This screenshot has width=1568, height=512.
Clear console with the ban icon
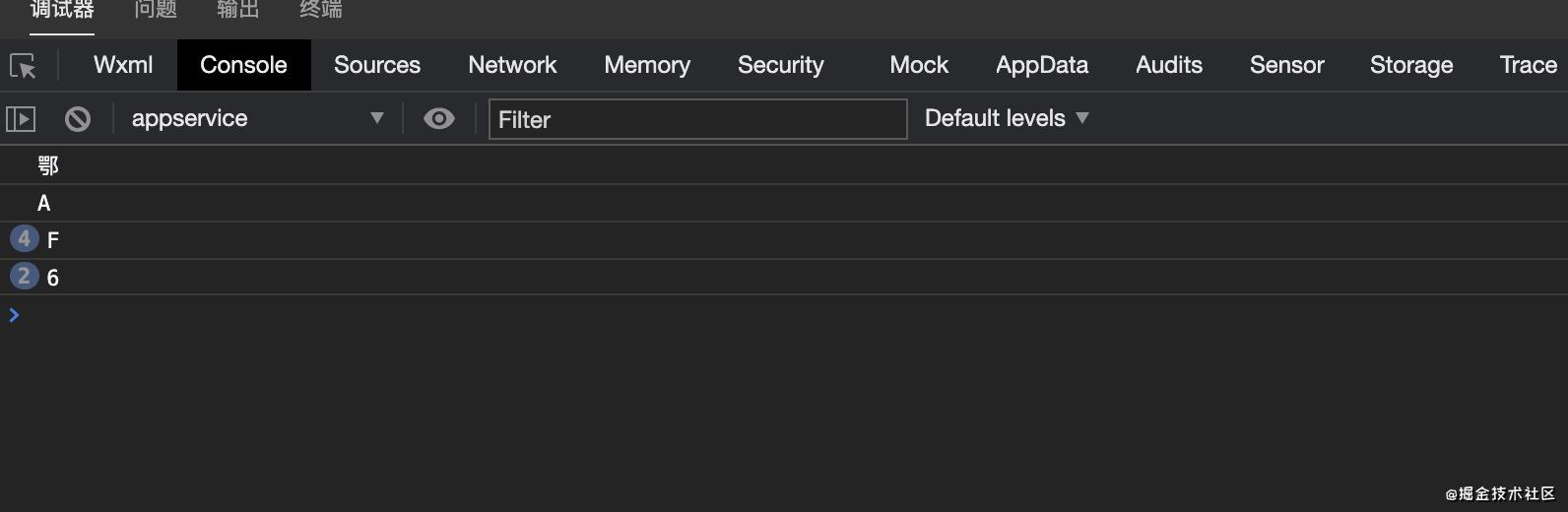[78, 119]
